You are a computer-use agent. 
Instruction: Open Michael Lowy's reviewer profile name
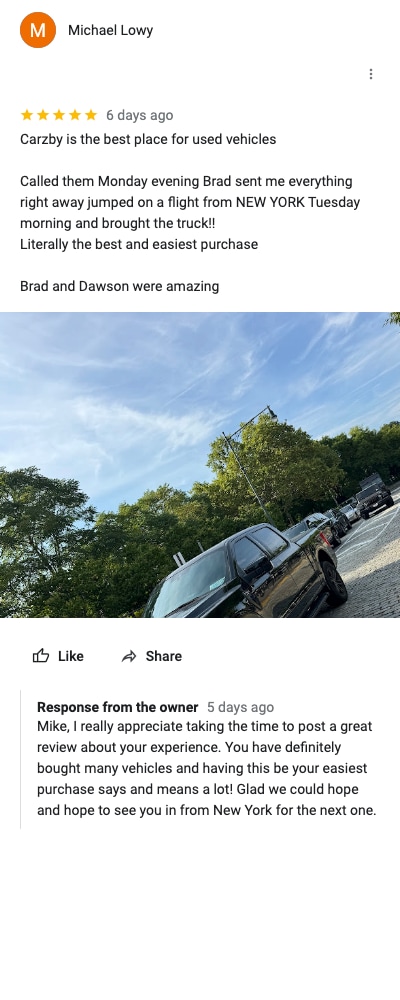110,30
